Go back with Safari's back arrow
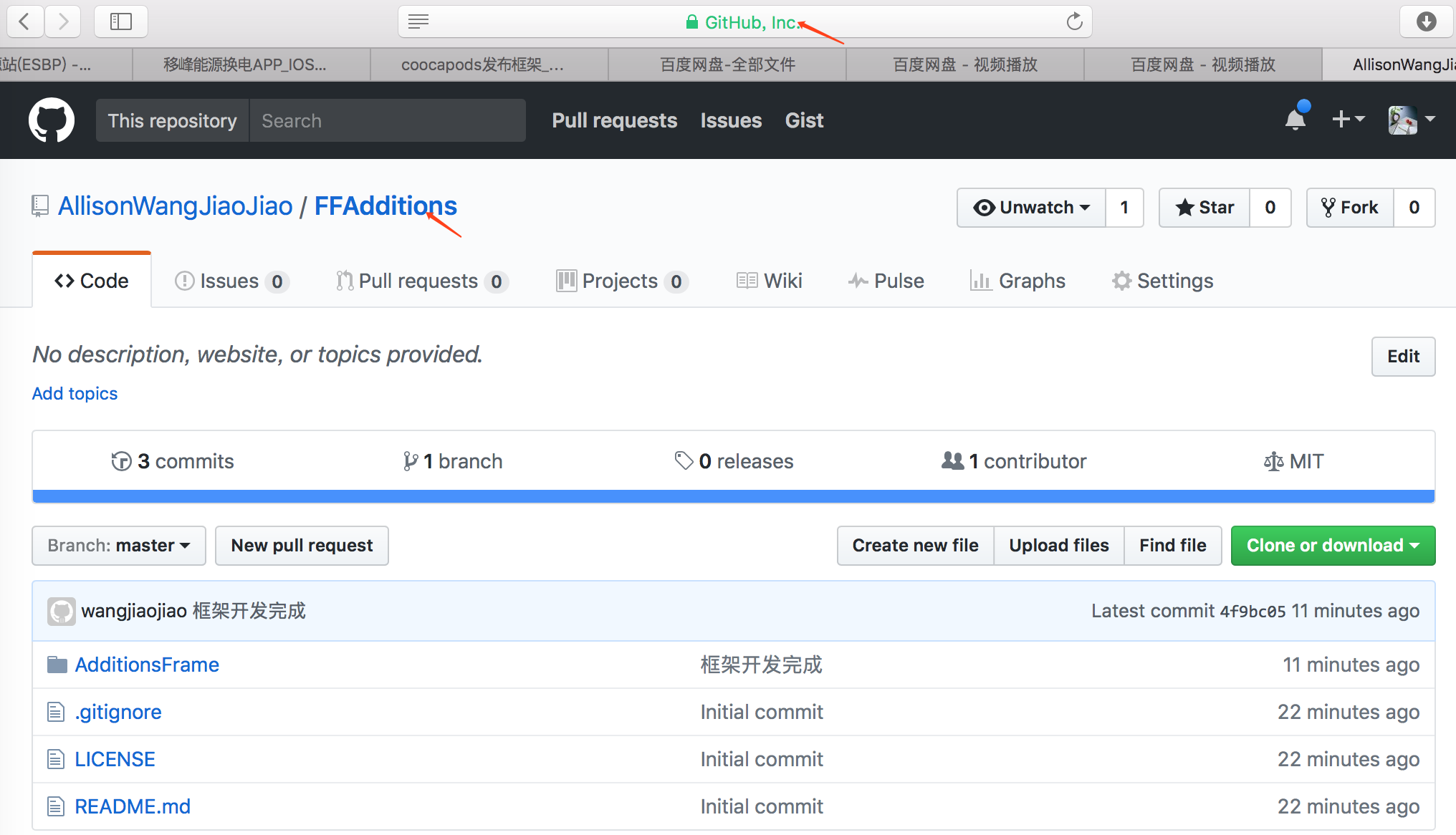Viewport: 1456px width, 835px height. point(25,21)
